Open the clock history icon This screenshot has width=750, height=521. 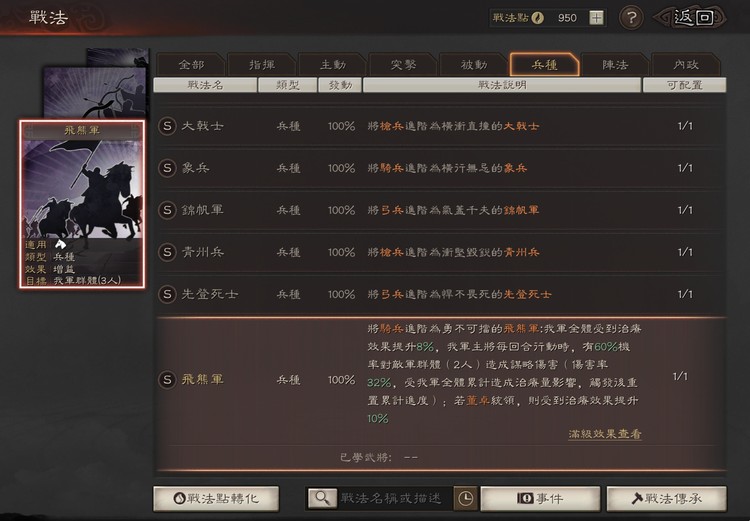click(465, 499)
